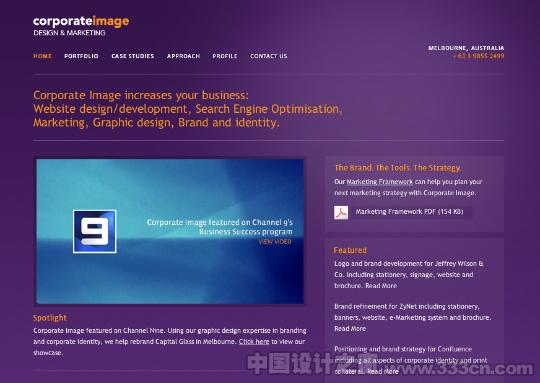540x383 pixels.
Task: Click Read More for Confluence
Action: tap(383, 371)
